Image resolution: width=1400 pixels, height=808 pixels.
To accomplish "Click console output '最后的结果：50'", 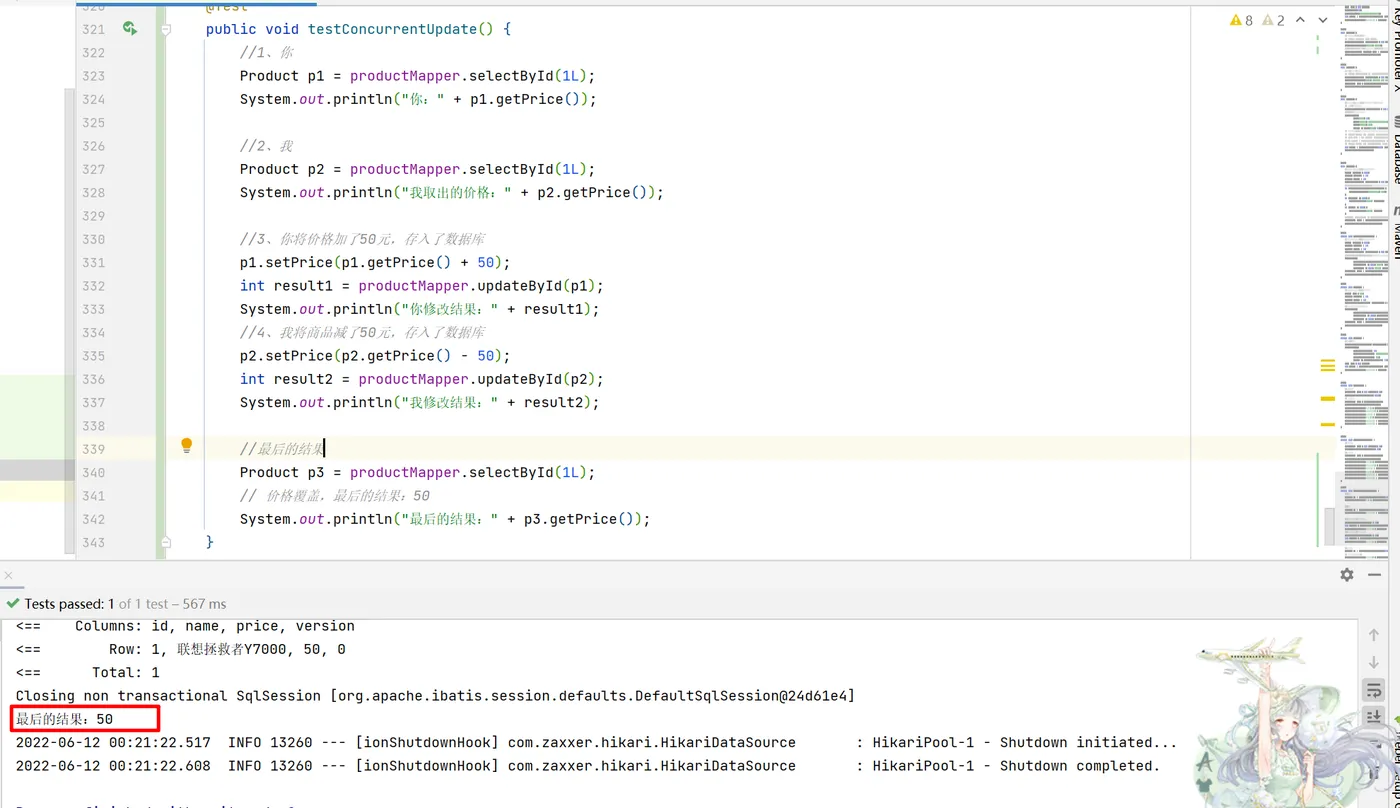I will (x=64, y=719).
